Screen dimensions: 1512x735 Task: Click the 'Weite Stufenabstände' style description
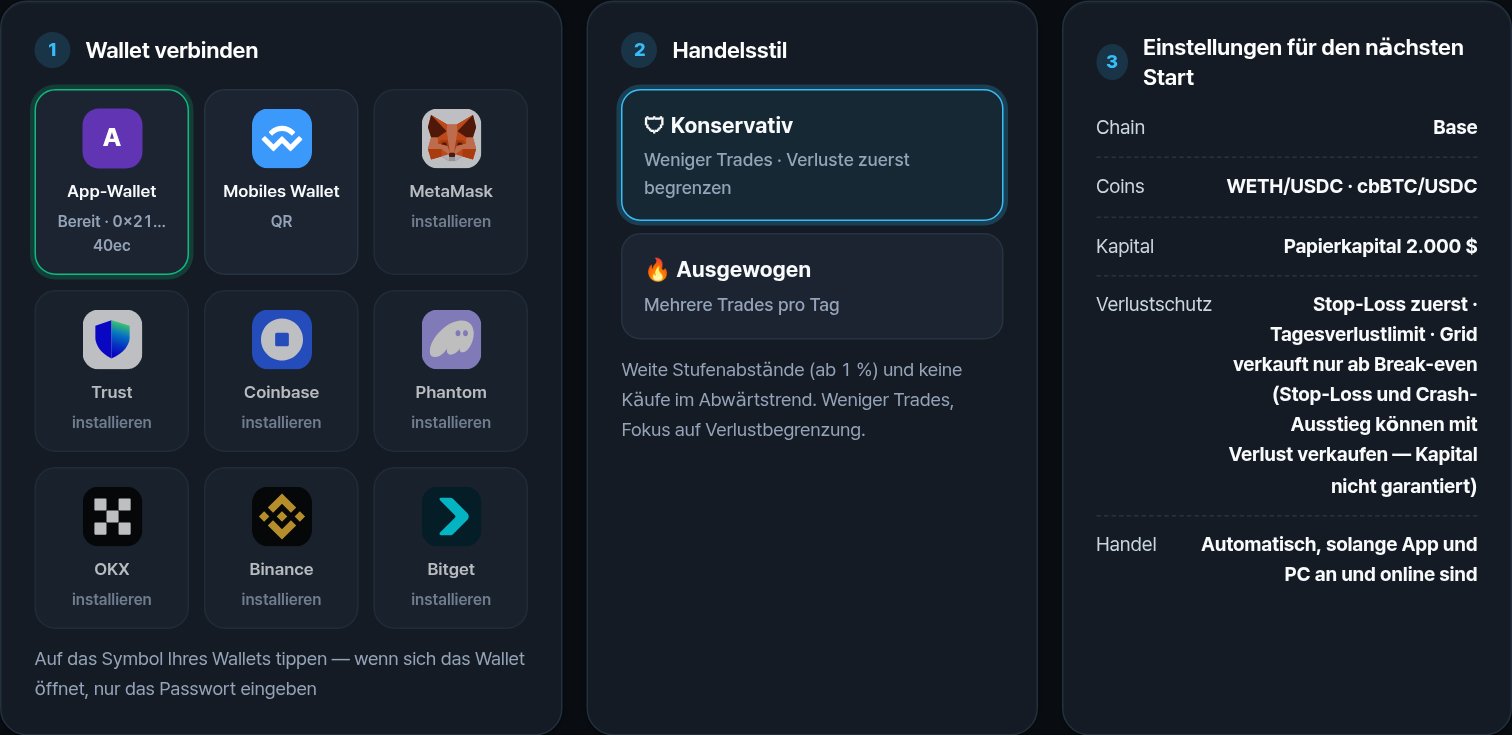point(792,400)
